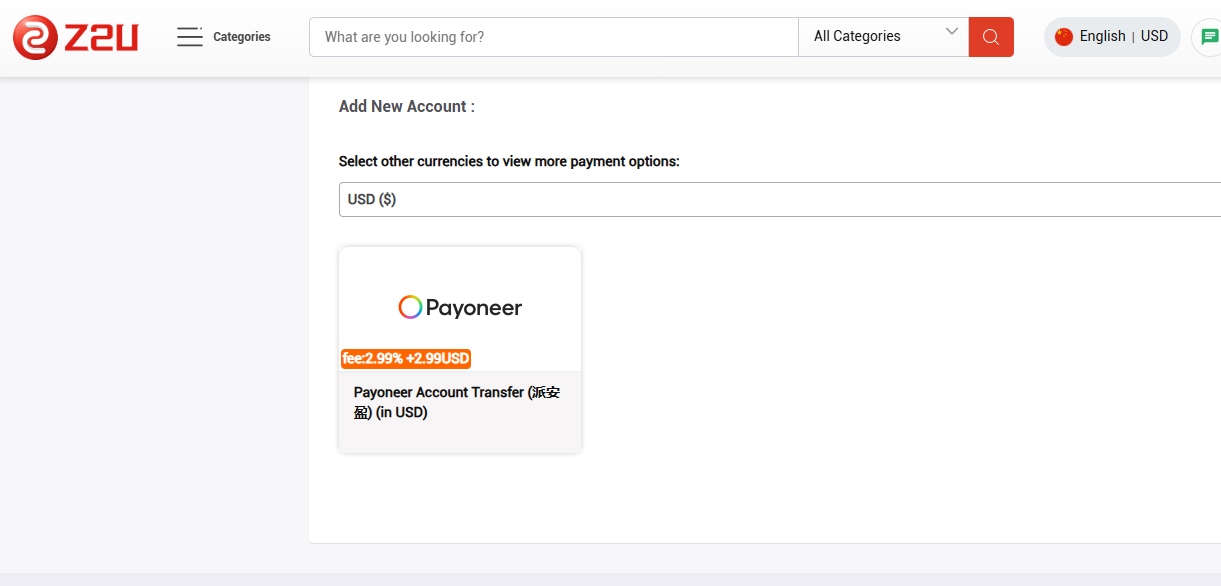The height and width of the screenshot is (586, 1221).
Task: Click the 'Select other currencies' label text
Action: [509, 161]
